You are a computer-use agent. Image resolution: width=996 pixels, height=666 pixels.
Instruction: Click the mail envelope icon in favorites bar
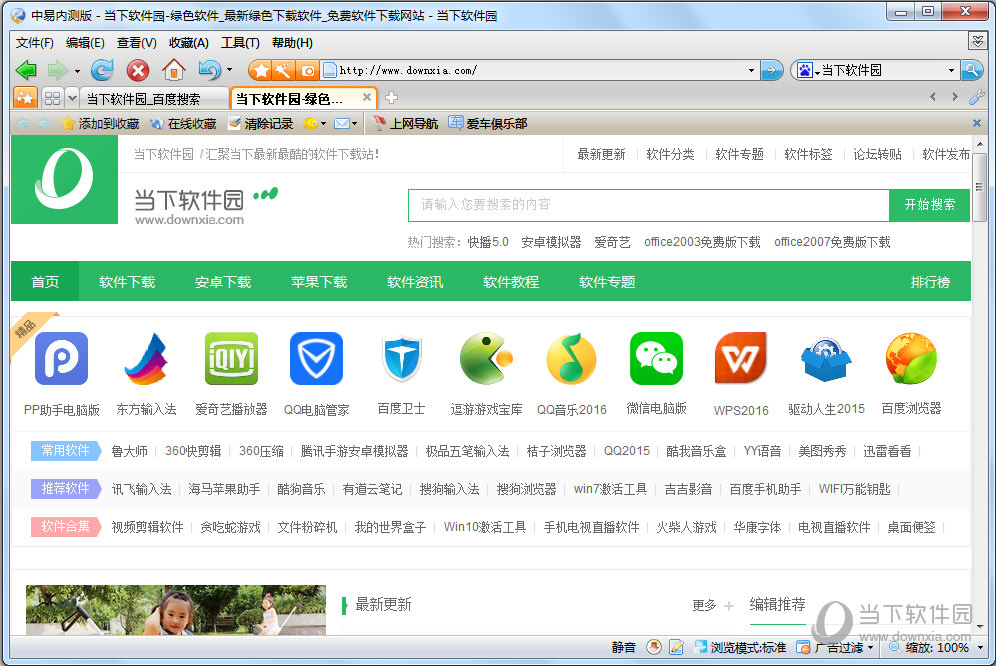(x=342, y=123)
